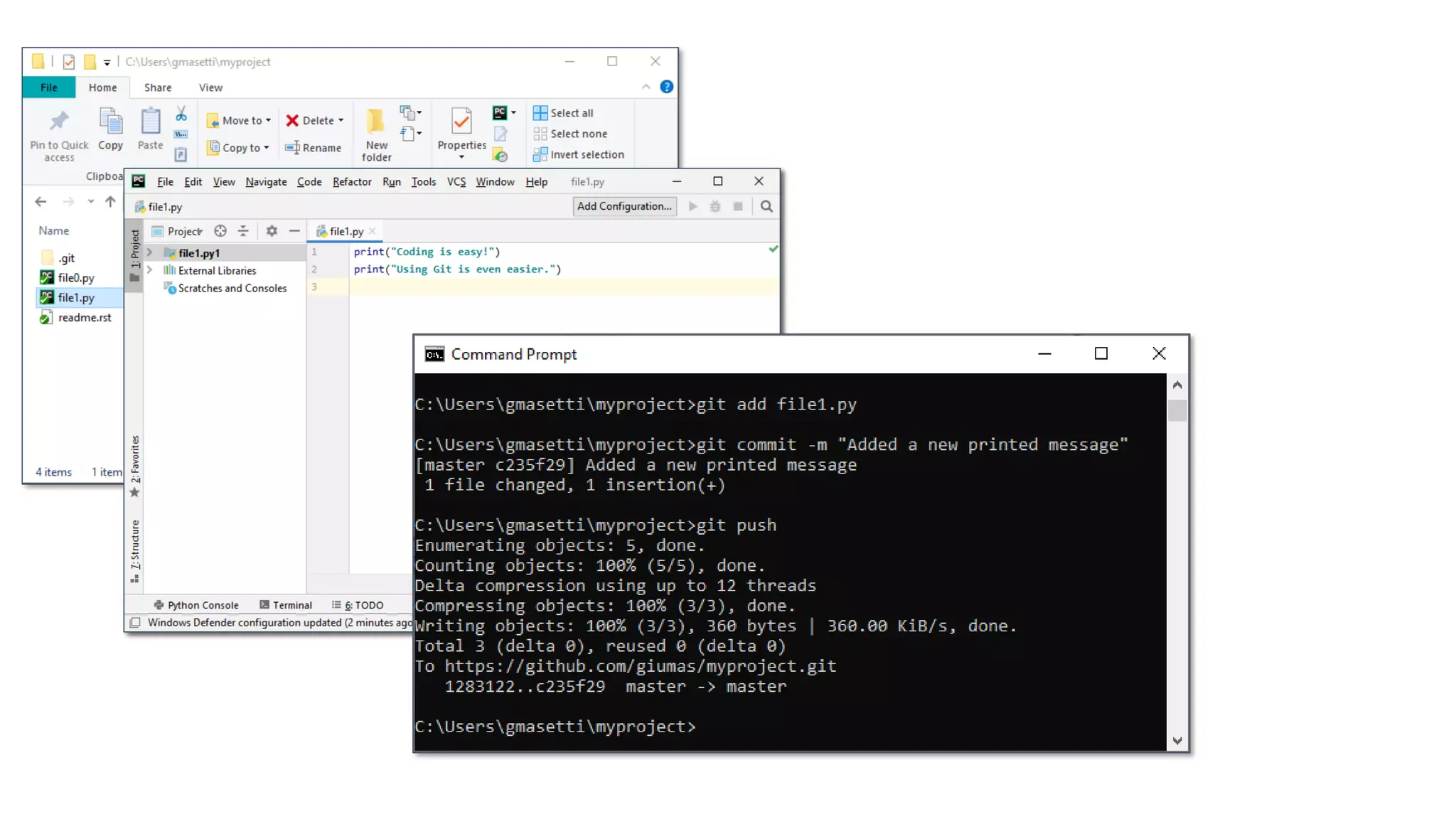Switch to the Share ribbon tab
Viewport: 1456px width, 819px height.
[157, 87]
